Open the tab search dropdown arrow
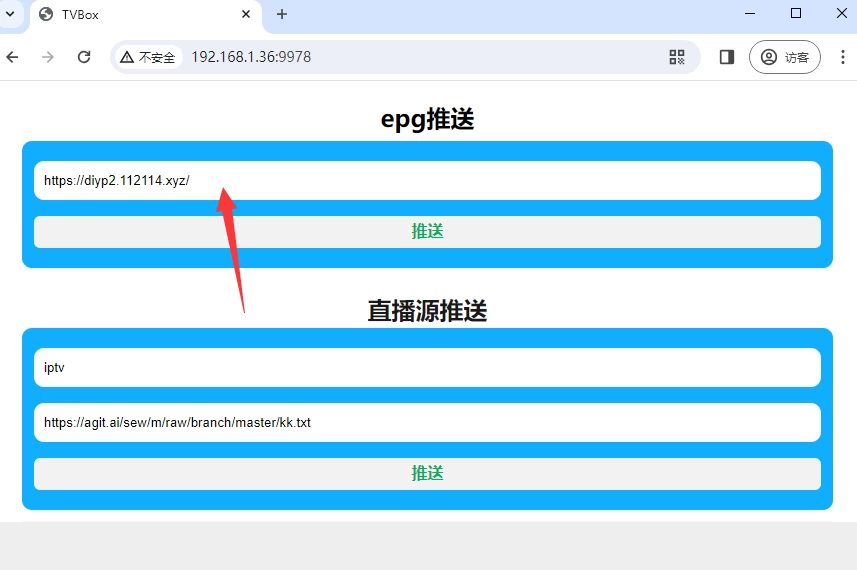 tap(10, 14)
